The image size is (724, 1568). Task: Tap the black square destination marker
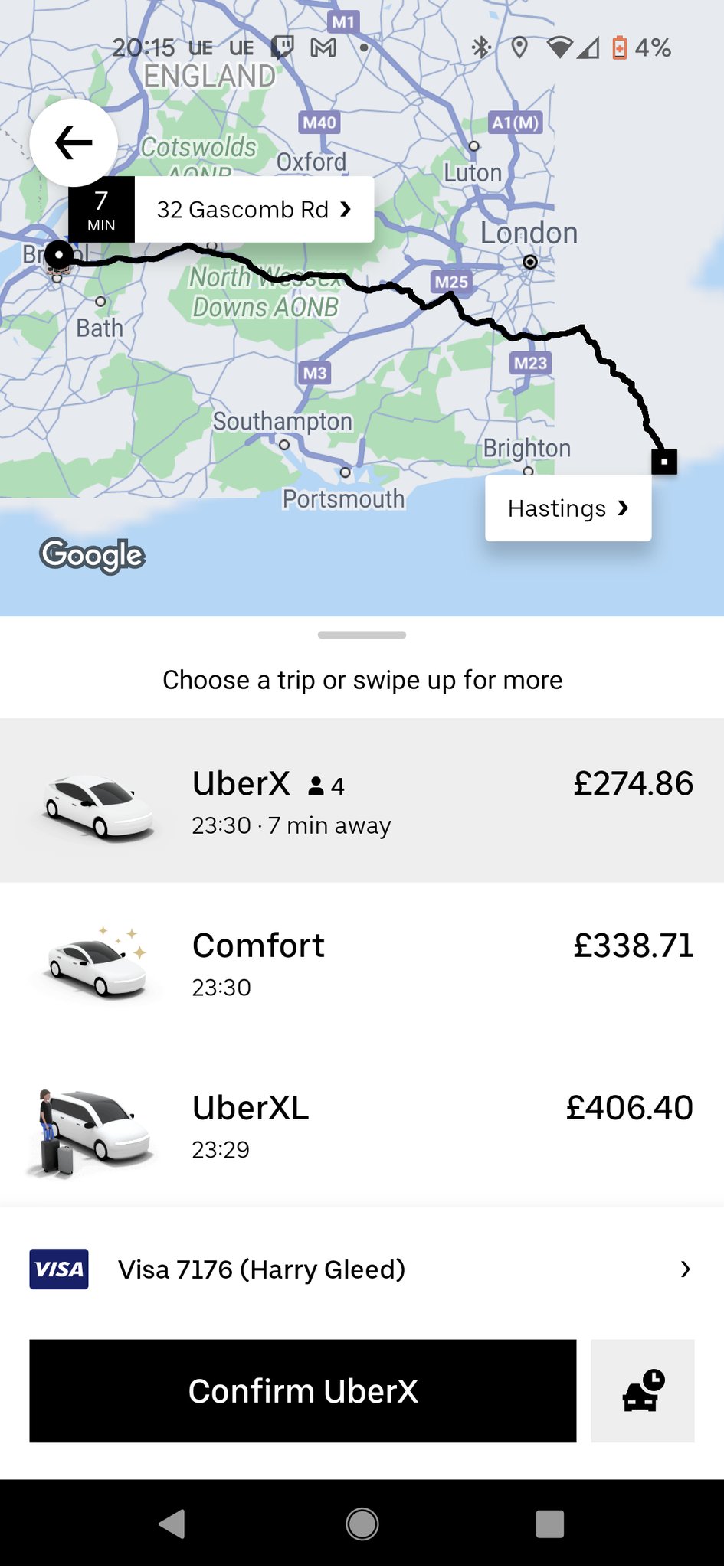pos(663,462)
